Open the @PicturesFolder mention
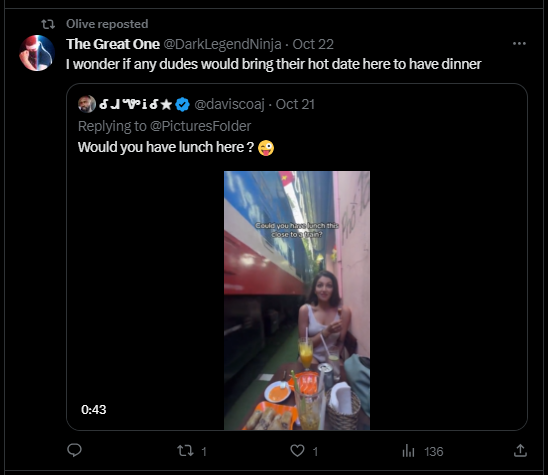548x475 pixels. [200, 126]
